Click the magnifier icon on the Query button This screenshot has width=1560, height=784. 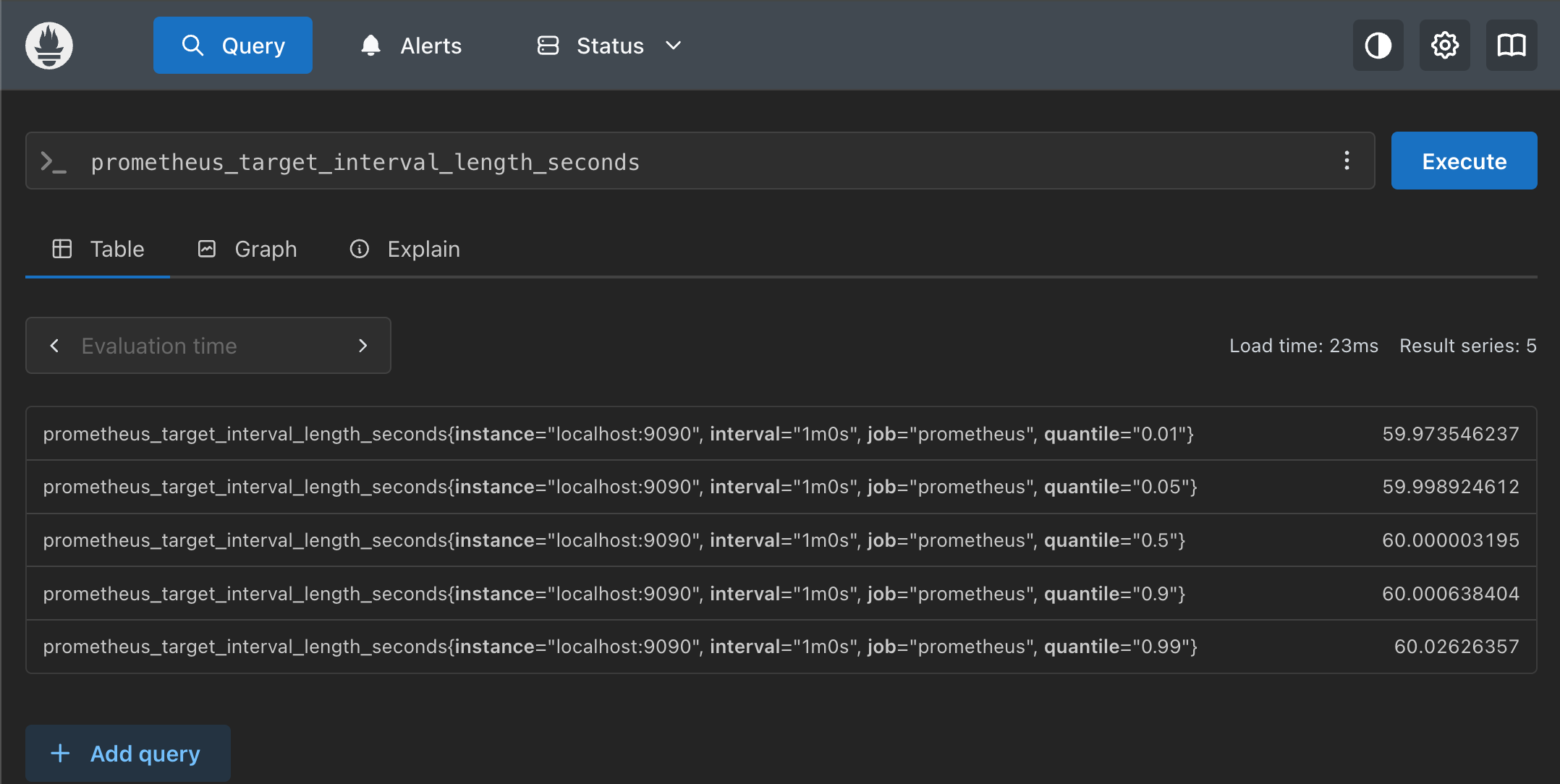click(x=193, y=45)
